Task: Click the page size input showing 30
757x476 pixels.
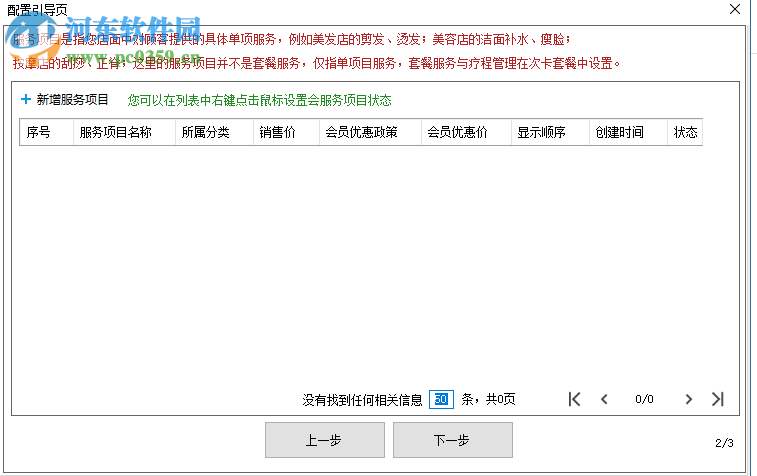Action: [x=441, y=399]
